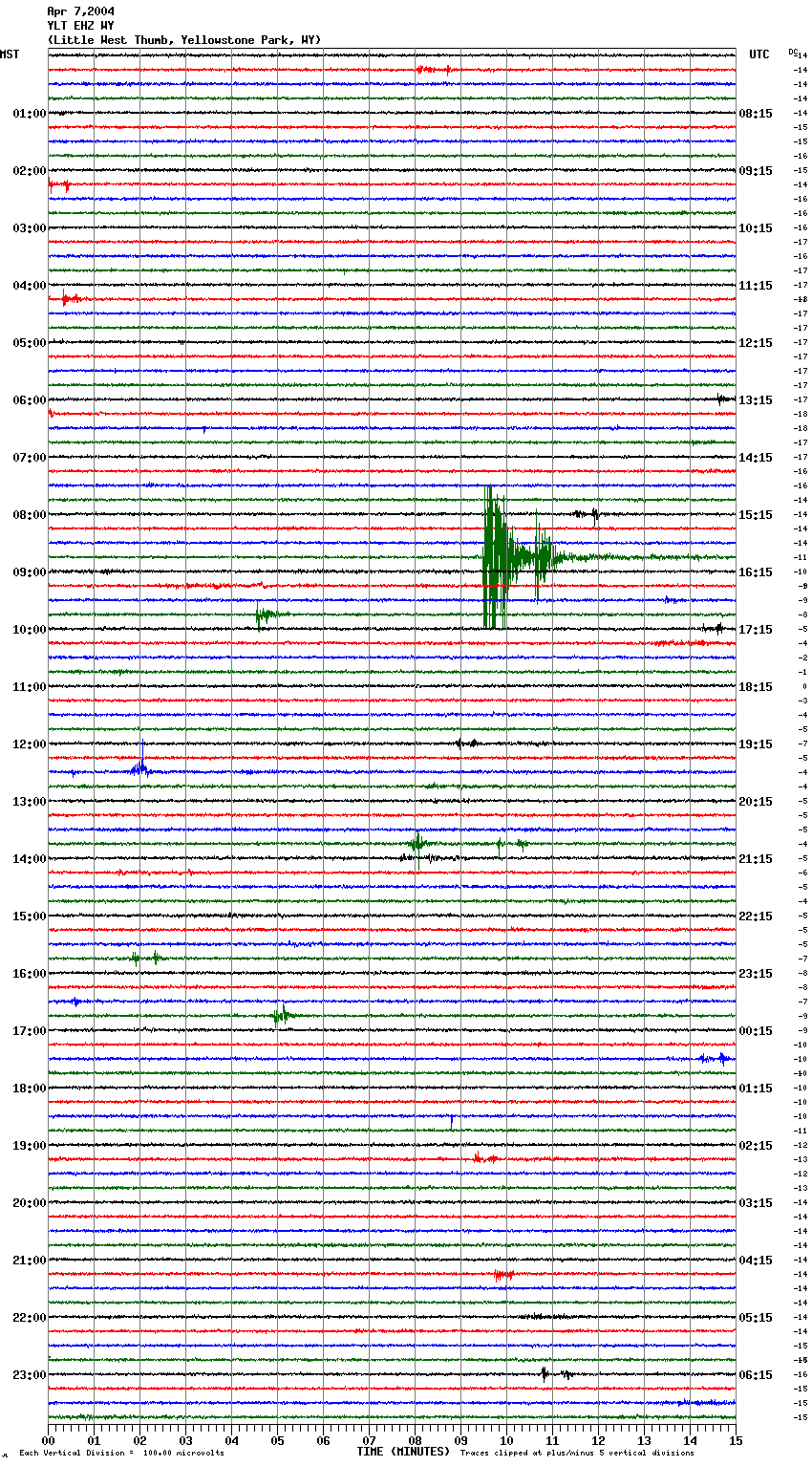The width and height of the screenshot is (812, 1466).
Task: Click the UTC time label '16:15'
Action: point(756,572)
